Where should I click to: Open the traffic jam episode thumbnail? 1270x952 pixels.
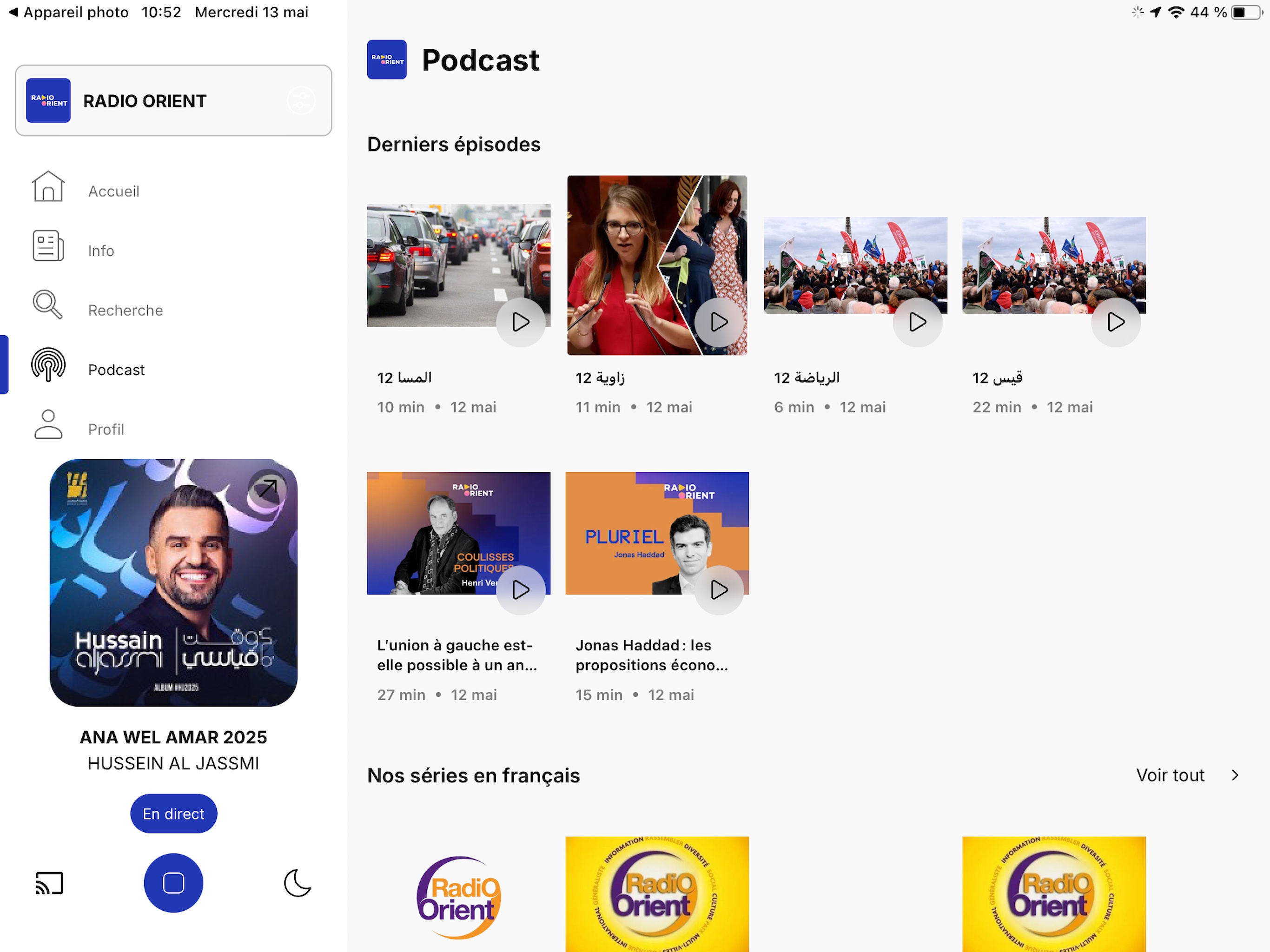pos(459,265)
